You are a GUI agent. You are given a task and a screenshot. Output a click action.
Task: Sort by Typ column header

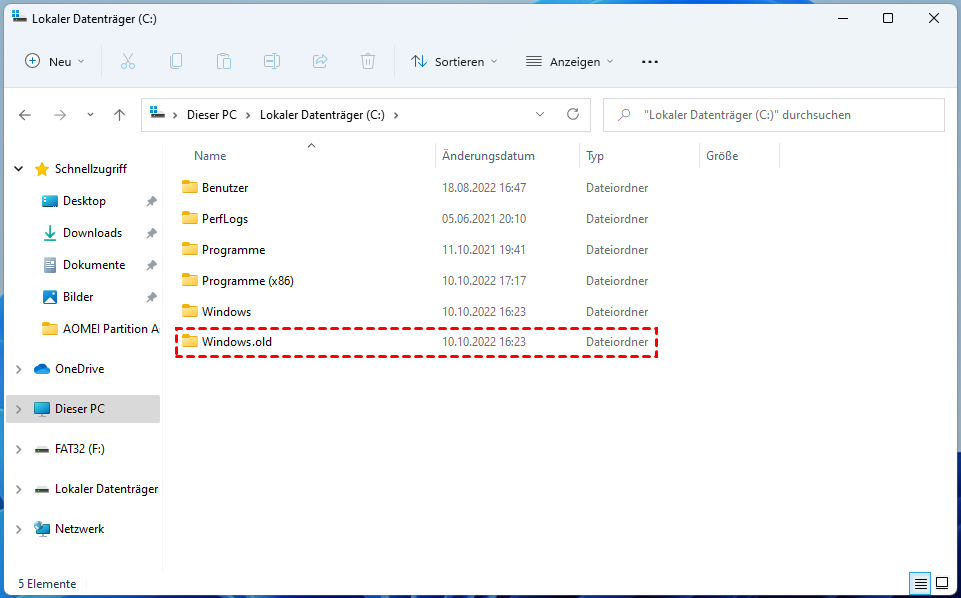pos(595,156)
